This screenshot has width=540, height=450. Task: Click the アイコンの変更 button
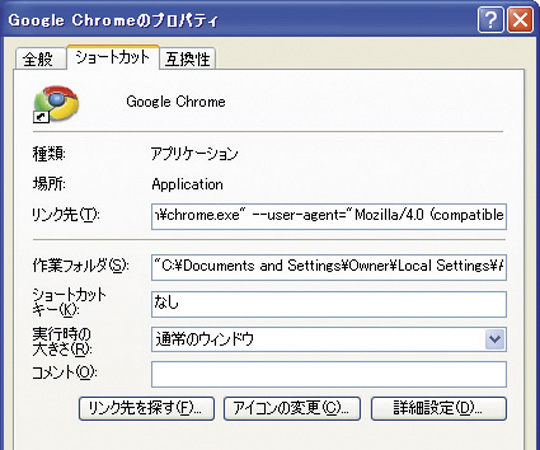pyautogui.click(x=292, y=408)
